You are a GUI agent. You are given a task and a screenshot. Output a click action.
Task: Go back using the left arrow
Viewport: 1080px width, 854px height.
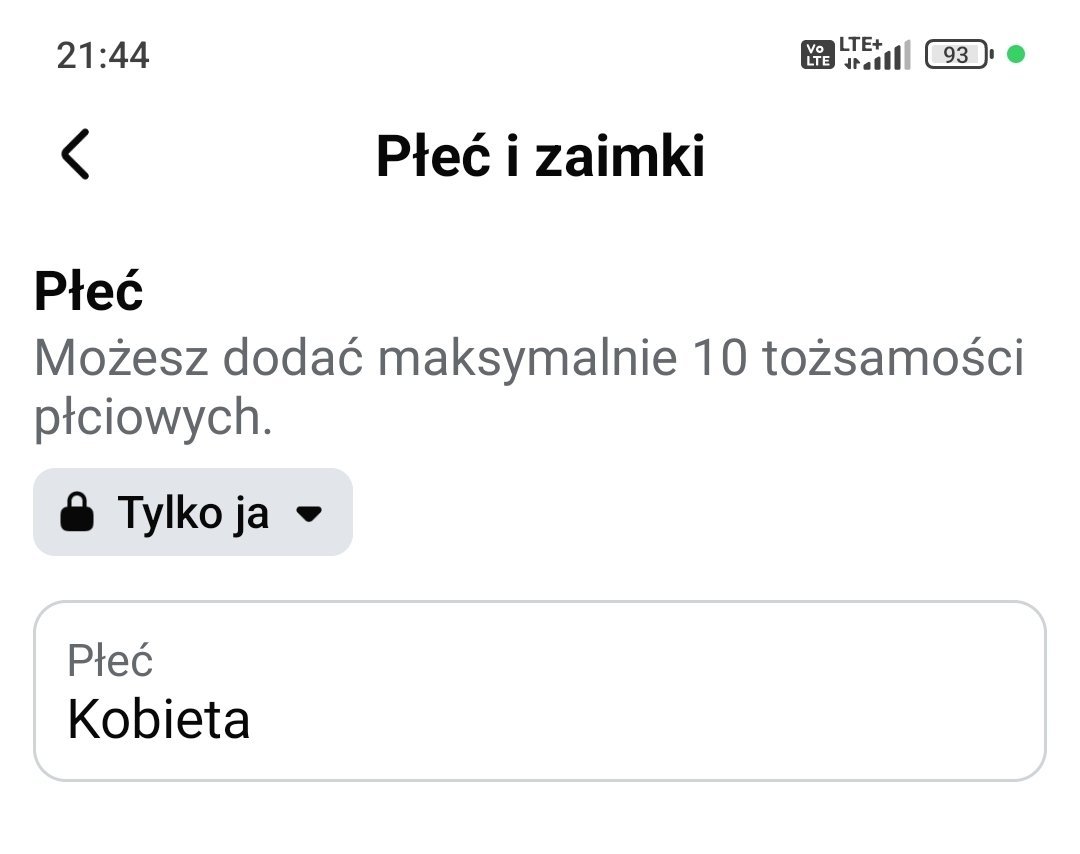tap(75, 155)
